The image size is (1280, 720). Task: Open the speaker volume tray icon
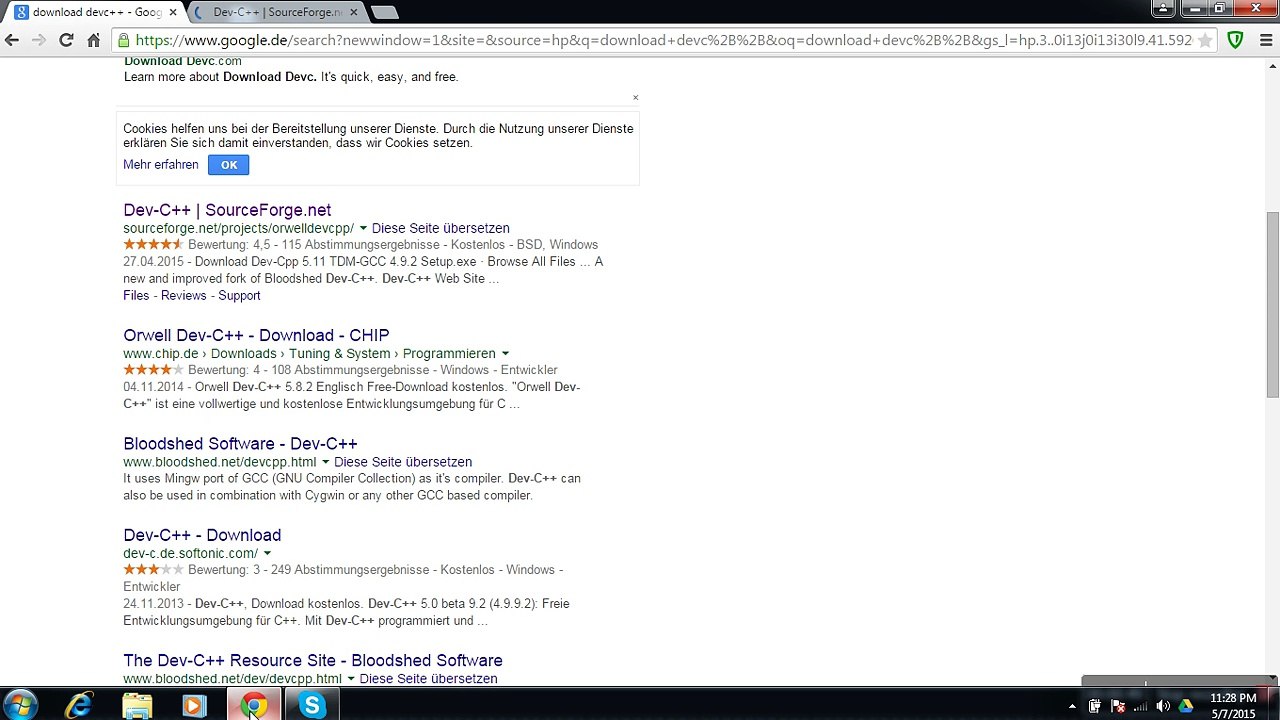pos(1163,706)
